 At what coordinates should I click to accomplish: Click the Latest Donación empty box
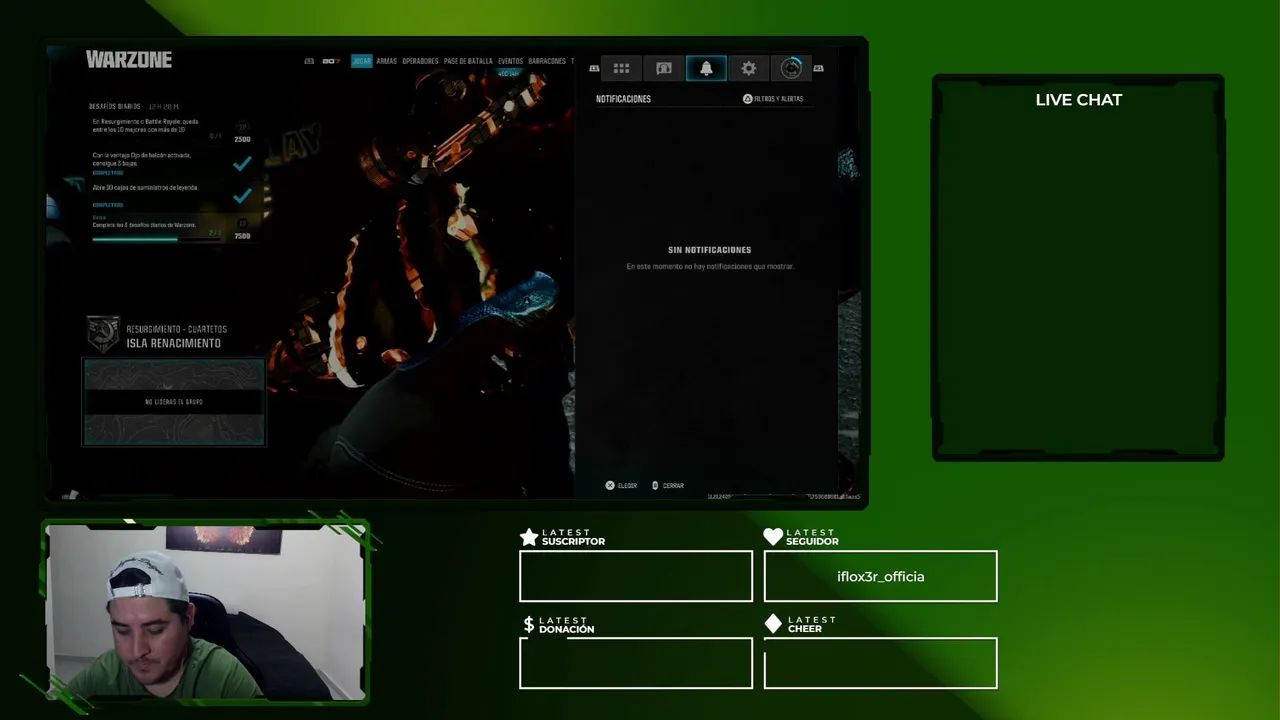click(x=636, y=663)
